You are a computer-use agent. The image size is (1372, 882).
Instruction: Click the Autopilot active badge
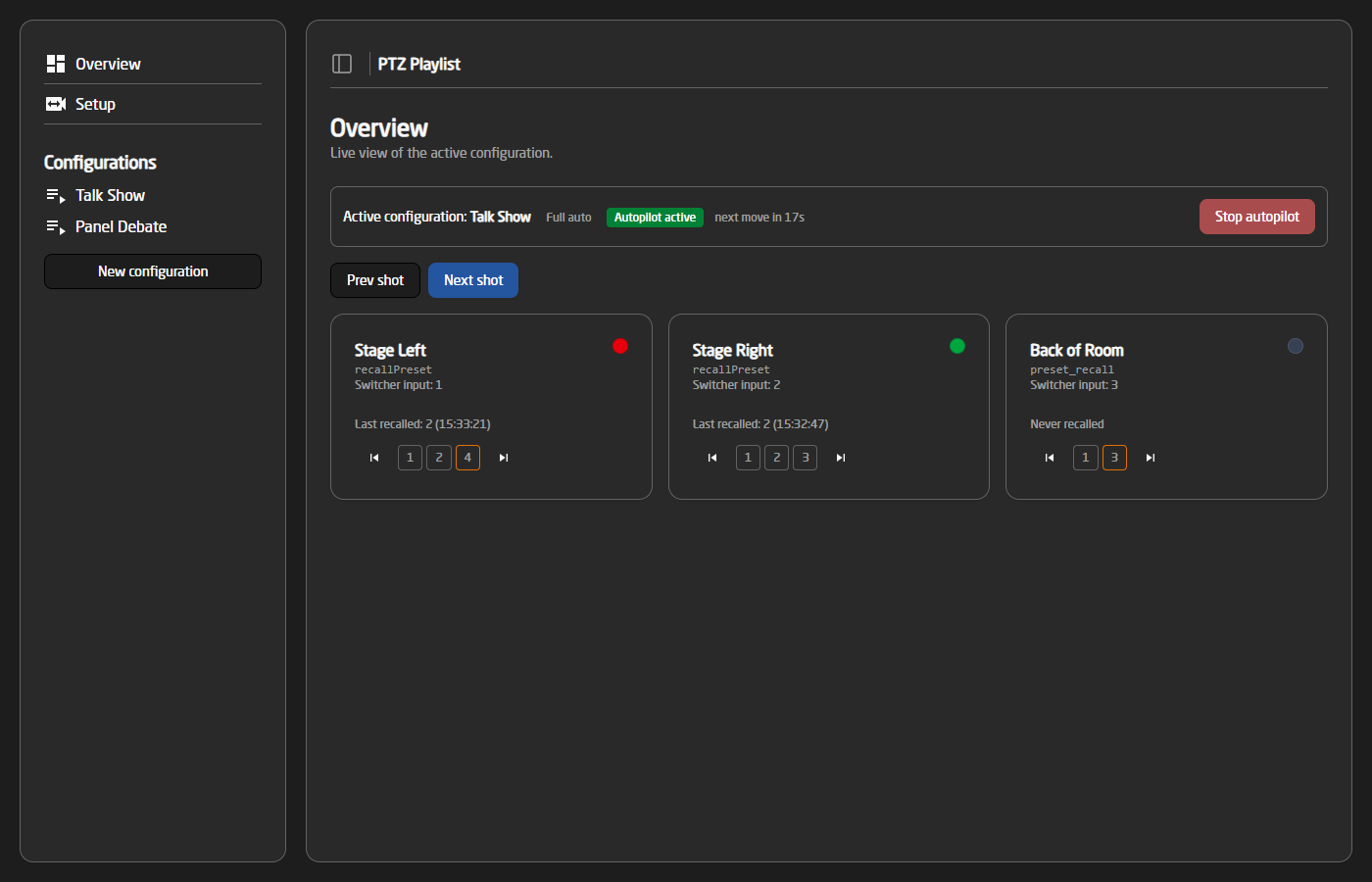coord(655,218)
